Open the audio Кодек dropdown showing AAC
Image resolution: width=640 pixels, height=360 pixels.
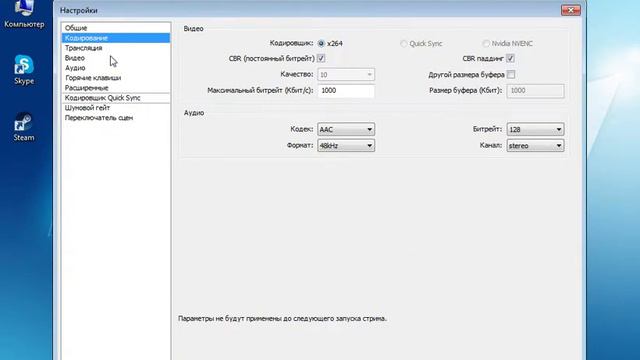[346, 129]
